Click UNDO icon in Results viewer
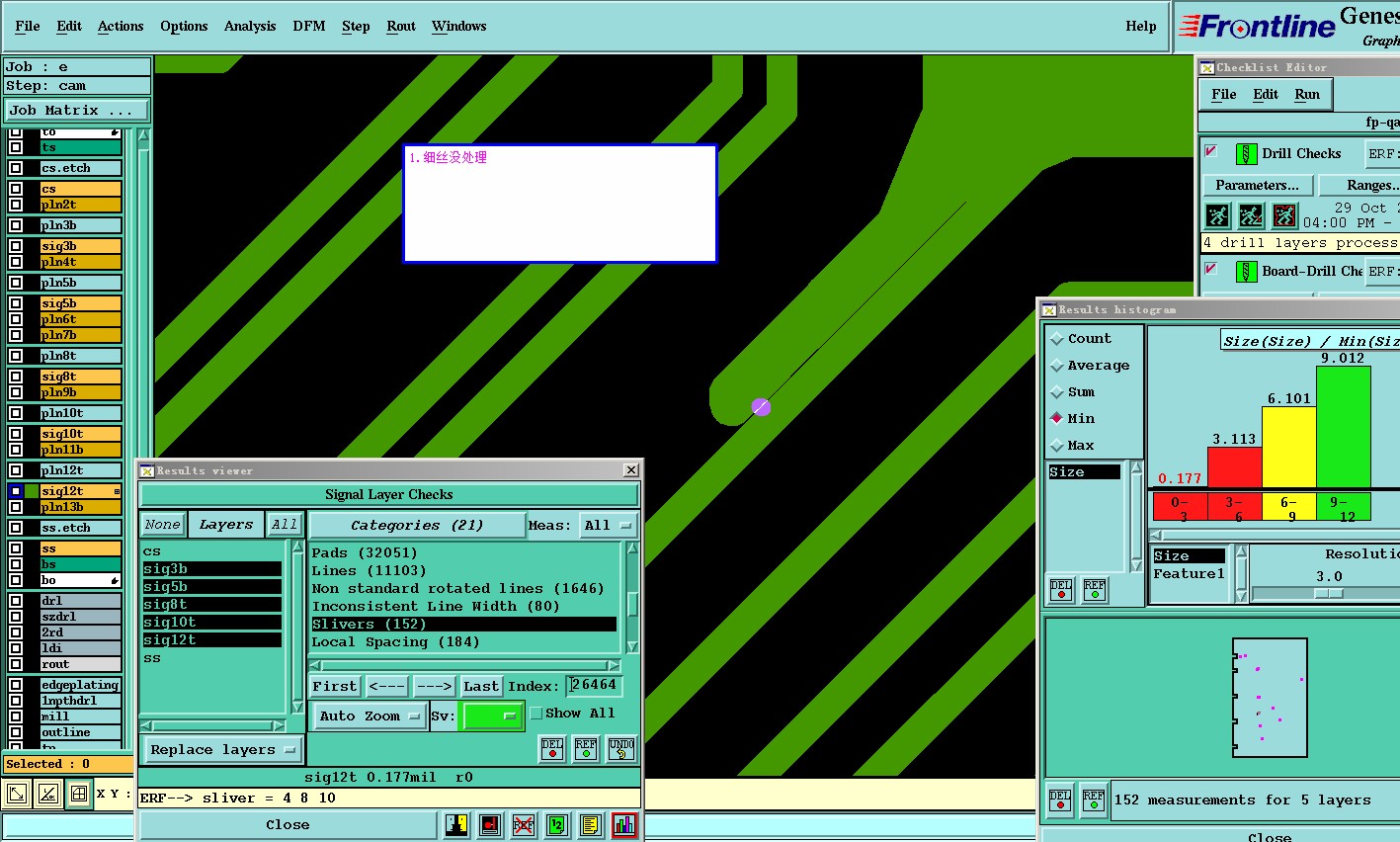The width and height of the screenshot is (1400, 842). (x=621, y=749)
